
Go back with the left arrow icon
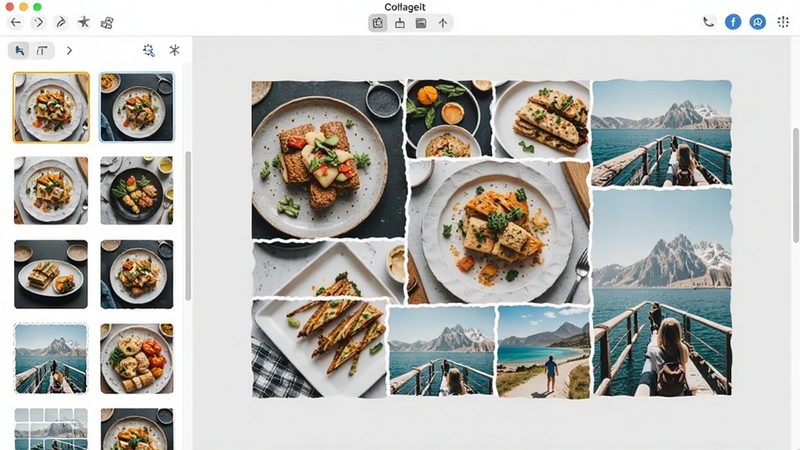click(x=16, y=22)
